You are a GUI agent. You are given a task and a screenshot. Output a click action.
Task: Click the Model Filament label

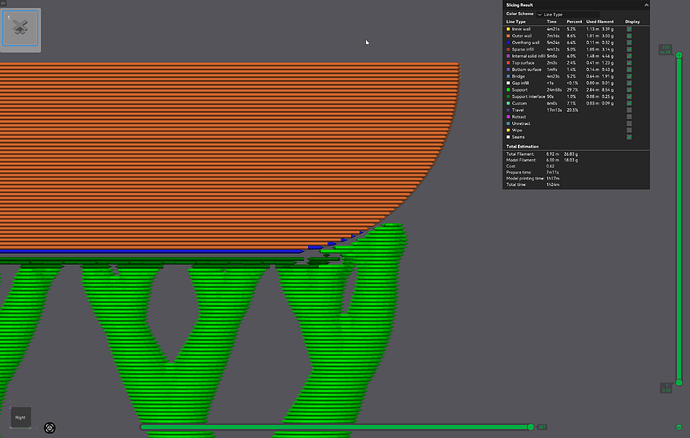[x=521, y=160]
